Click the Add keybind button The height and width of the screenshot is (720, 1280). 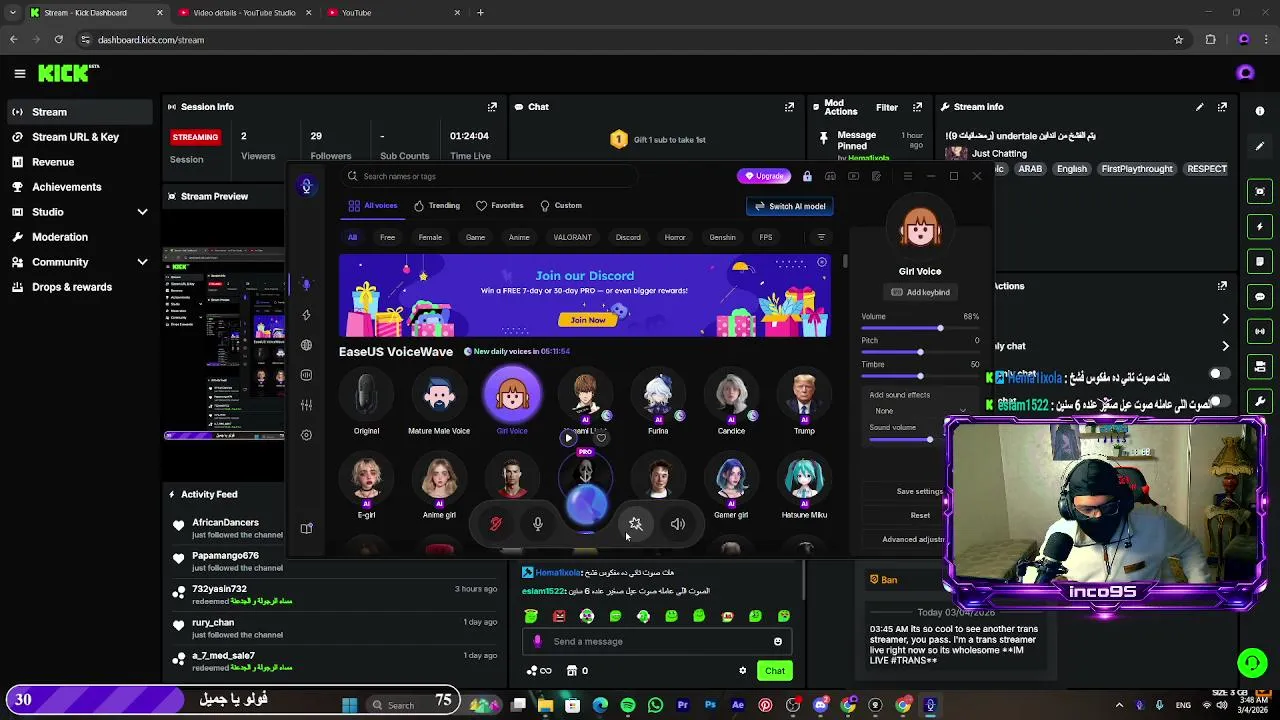(x=920, y=292)
